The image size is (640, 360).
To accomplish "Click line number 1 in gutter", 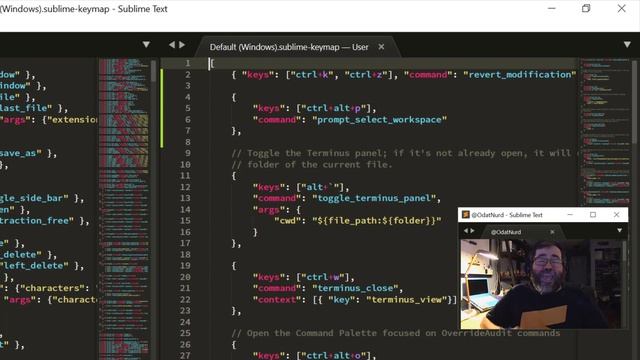I will point(188,63).
